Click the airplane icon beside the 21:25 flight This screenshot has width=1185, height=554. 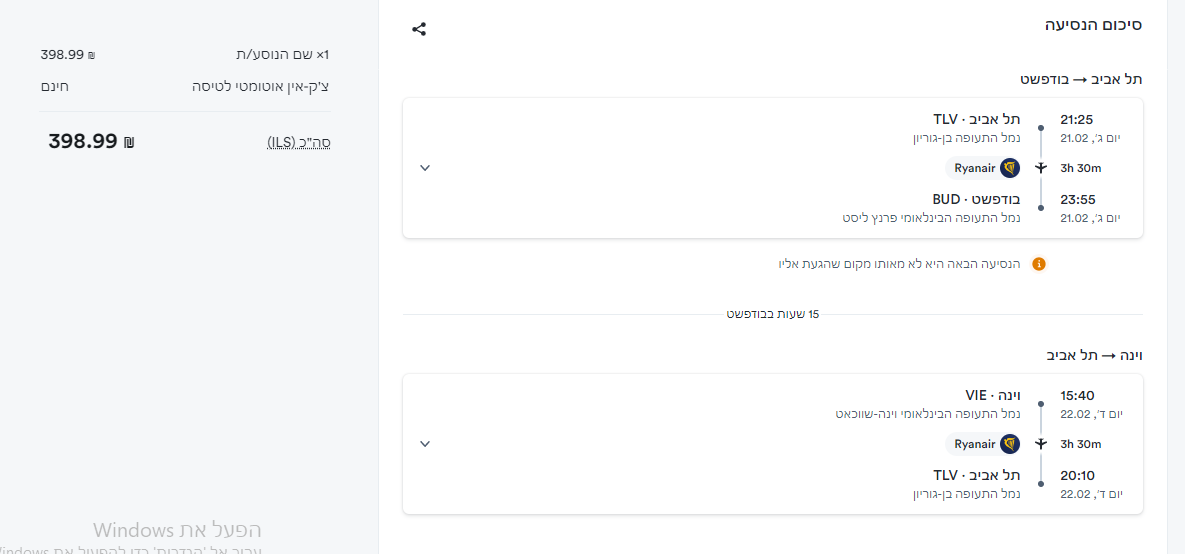(1041, 168)
